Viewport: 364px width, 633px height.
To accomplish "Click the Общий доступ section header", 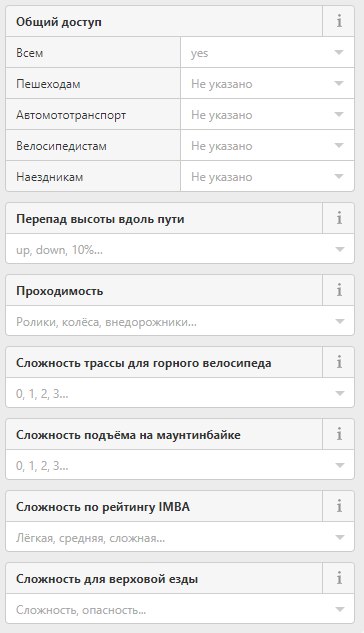I will click(x=164, y=21).
